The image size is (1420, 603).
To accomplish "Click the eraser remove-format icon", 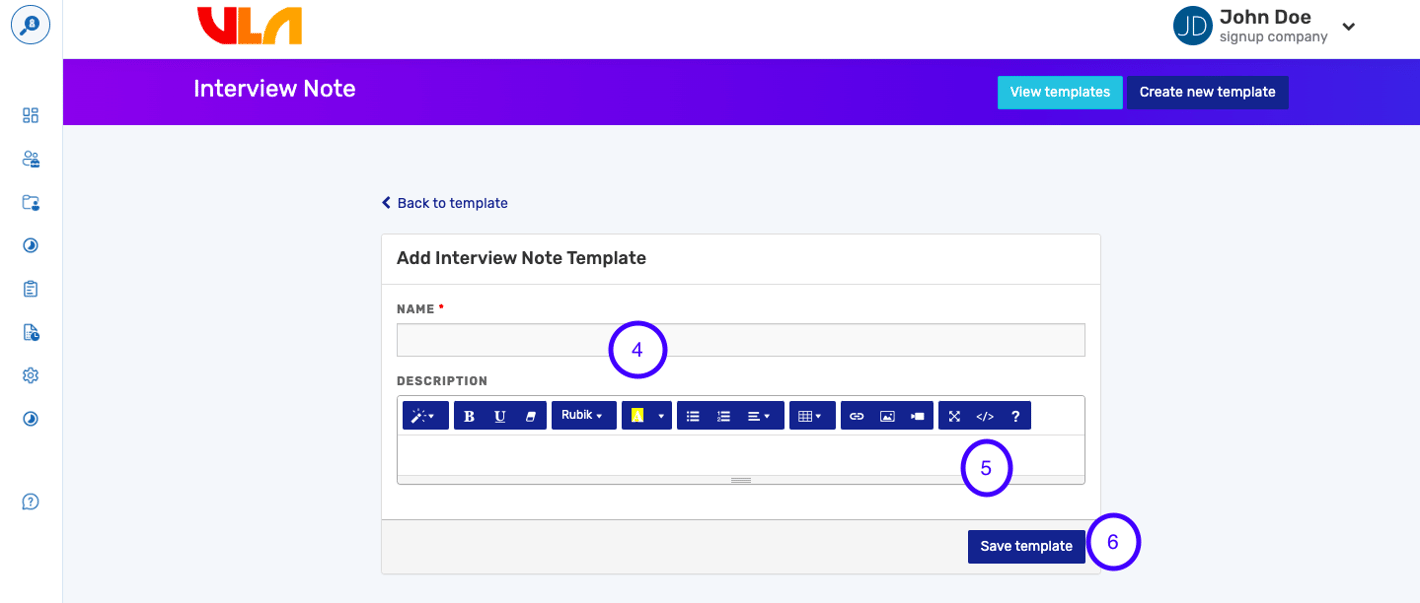I will point(531,416).
